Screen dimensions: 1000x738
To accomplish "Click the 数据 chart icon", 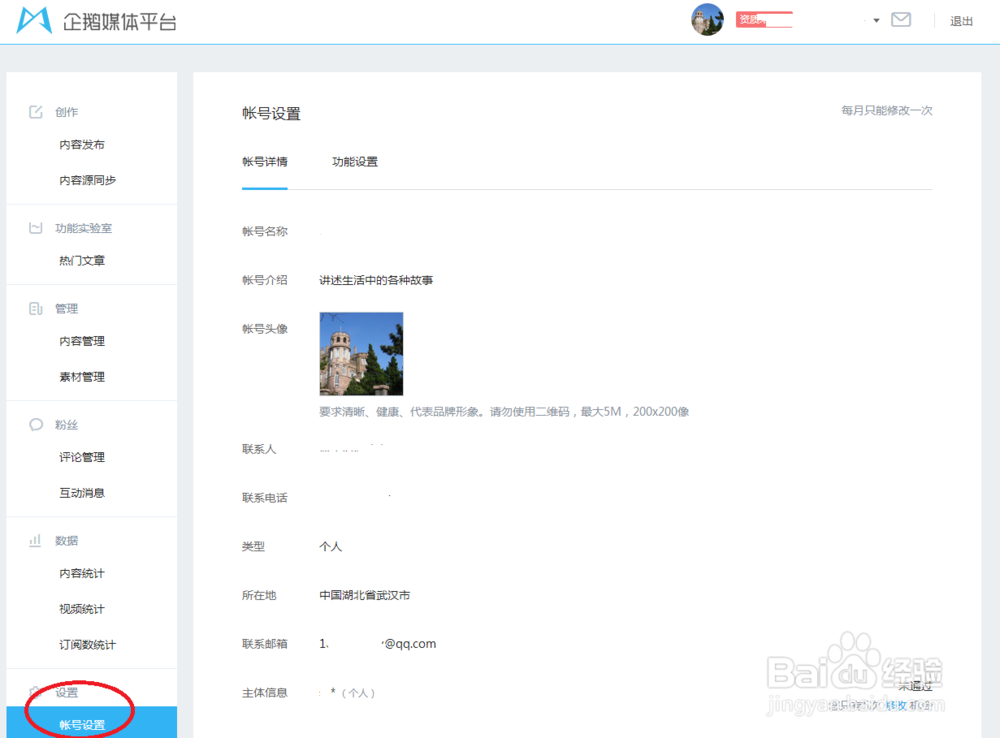I will coord(35,540).
